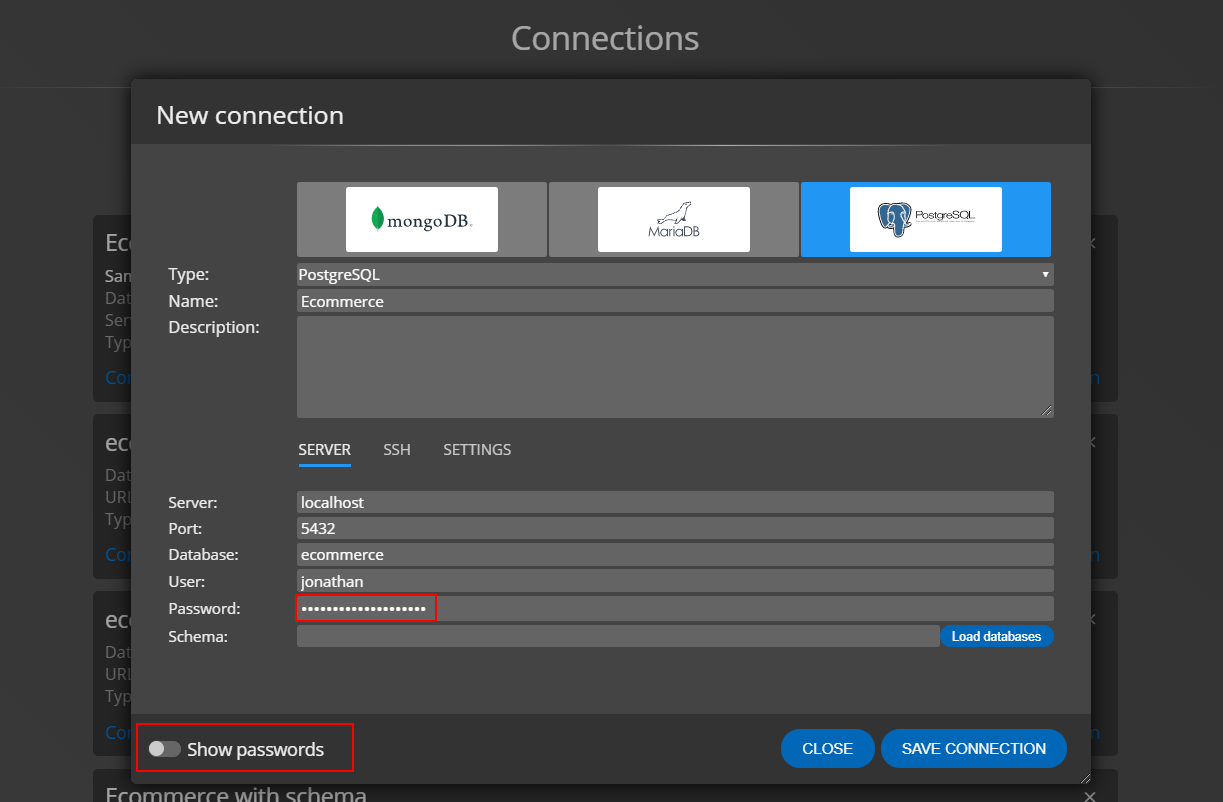Click into the Description text area
The height and width of the screenshot is (802, 1223).
(675, 367)
